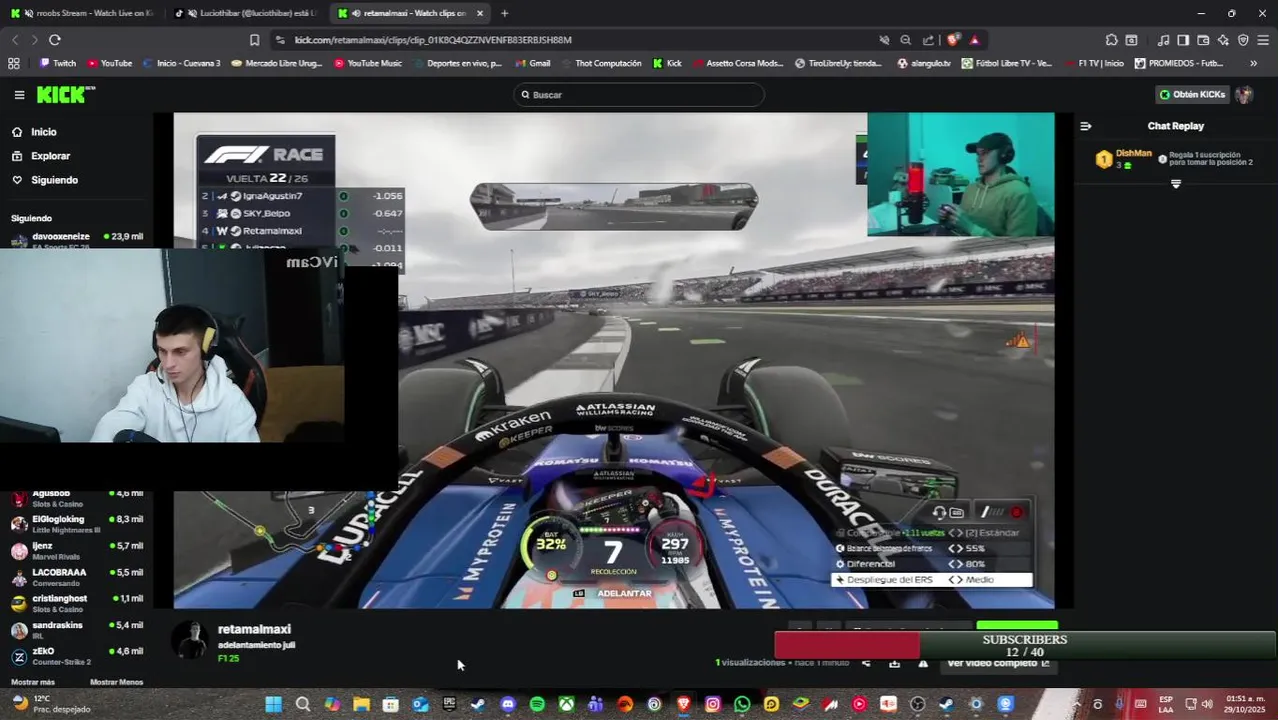Click Mostrar Menos under followed channels
The height and width of the screenshot is (720, 1278).
coord(116,682)
